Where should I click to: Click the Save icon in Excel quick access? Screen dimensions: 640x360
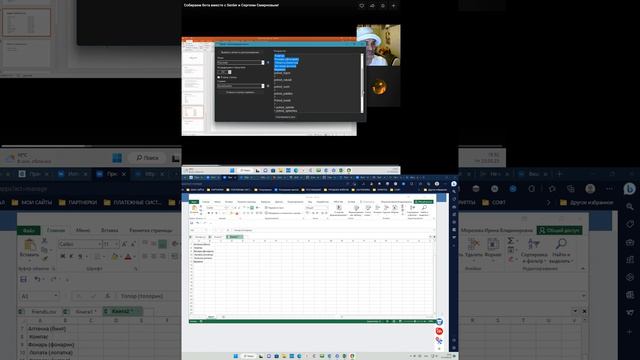coord(192,223)
